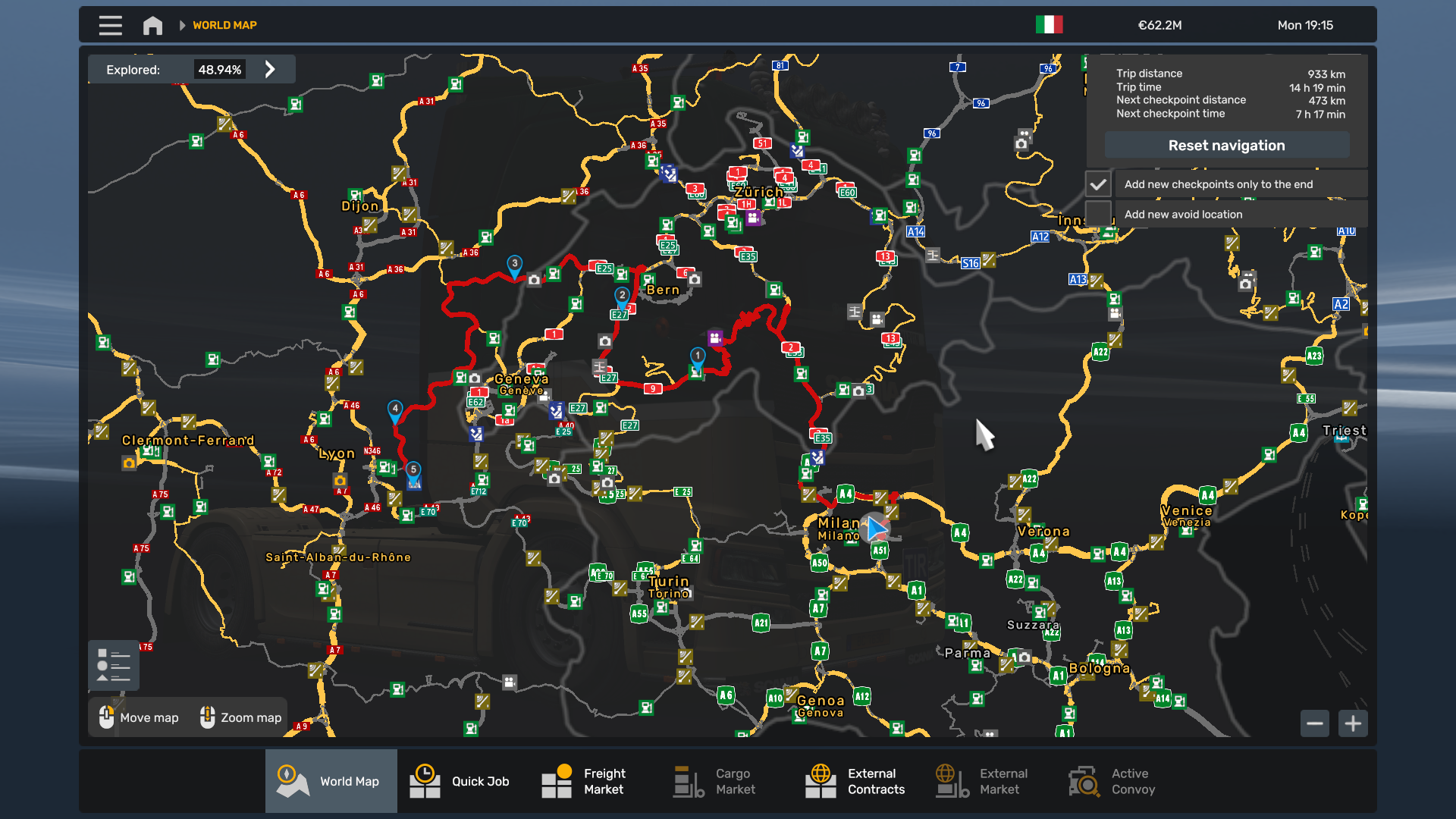The width and height of the screenshot is (1456, 819).
Task: Zoom out the map with minus button
Action: (x=1315, y=723)
